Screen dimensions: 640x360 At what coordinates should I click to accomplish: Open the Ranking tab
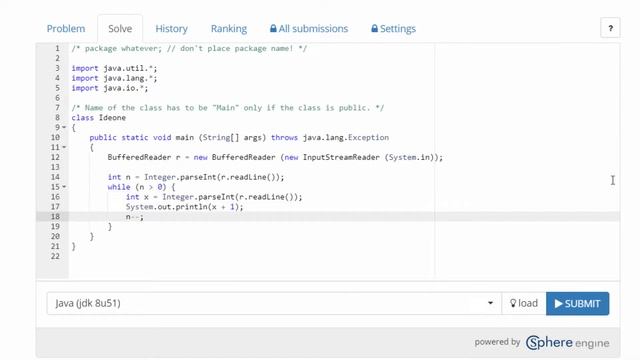click(x=229, y=29)
